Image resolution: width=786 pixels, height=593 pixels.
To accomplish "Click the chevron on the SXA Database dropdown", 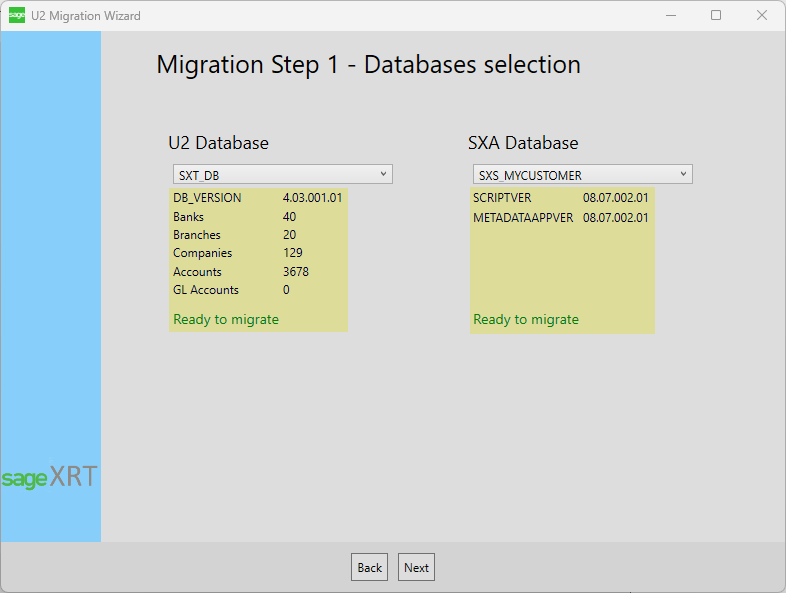I will [x=683, y=175].
